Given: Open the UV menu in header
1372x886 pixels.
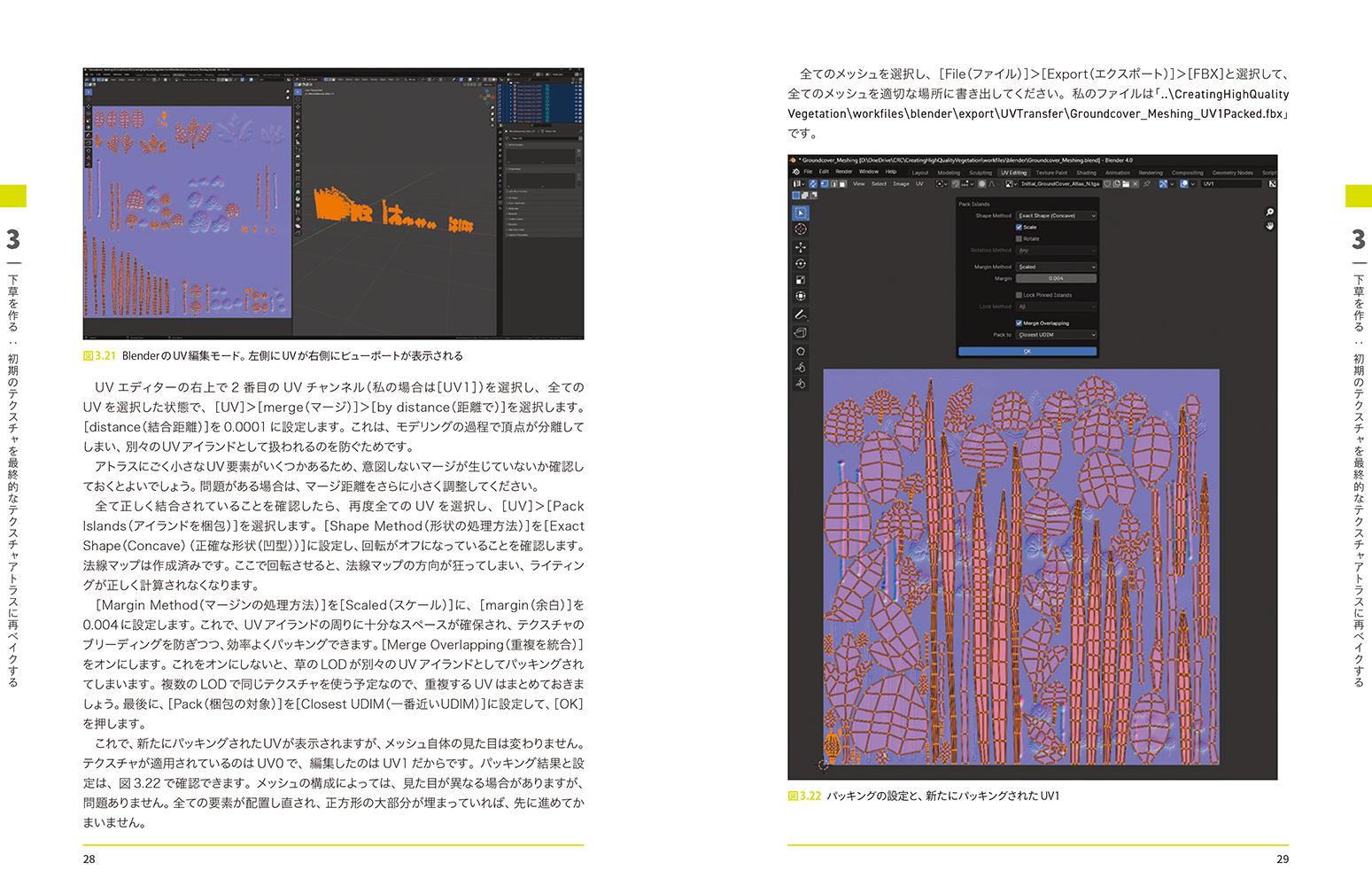Looking at the screenshot, I should pyautogui.click(x=919, y=184).
